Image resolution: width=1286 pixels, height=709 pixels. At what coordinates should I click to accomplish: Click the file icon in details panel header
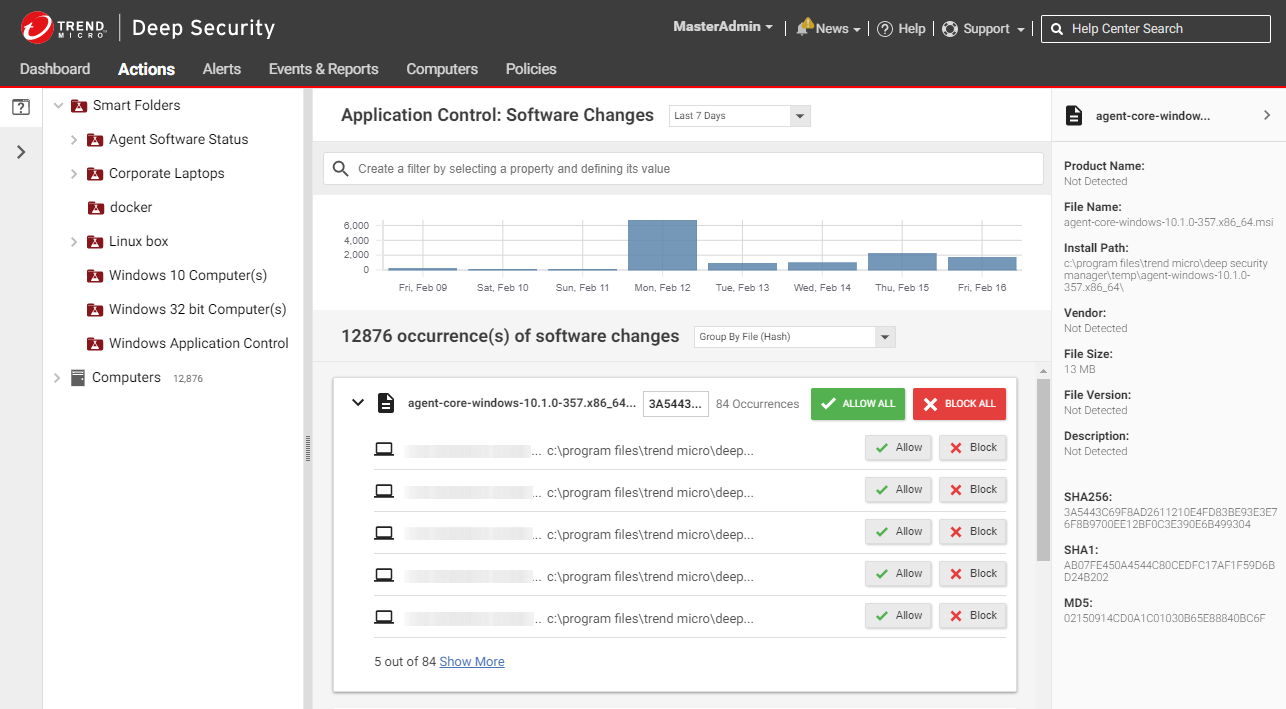click(x=1074, y=116)
